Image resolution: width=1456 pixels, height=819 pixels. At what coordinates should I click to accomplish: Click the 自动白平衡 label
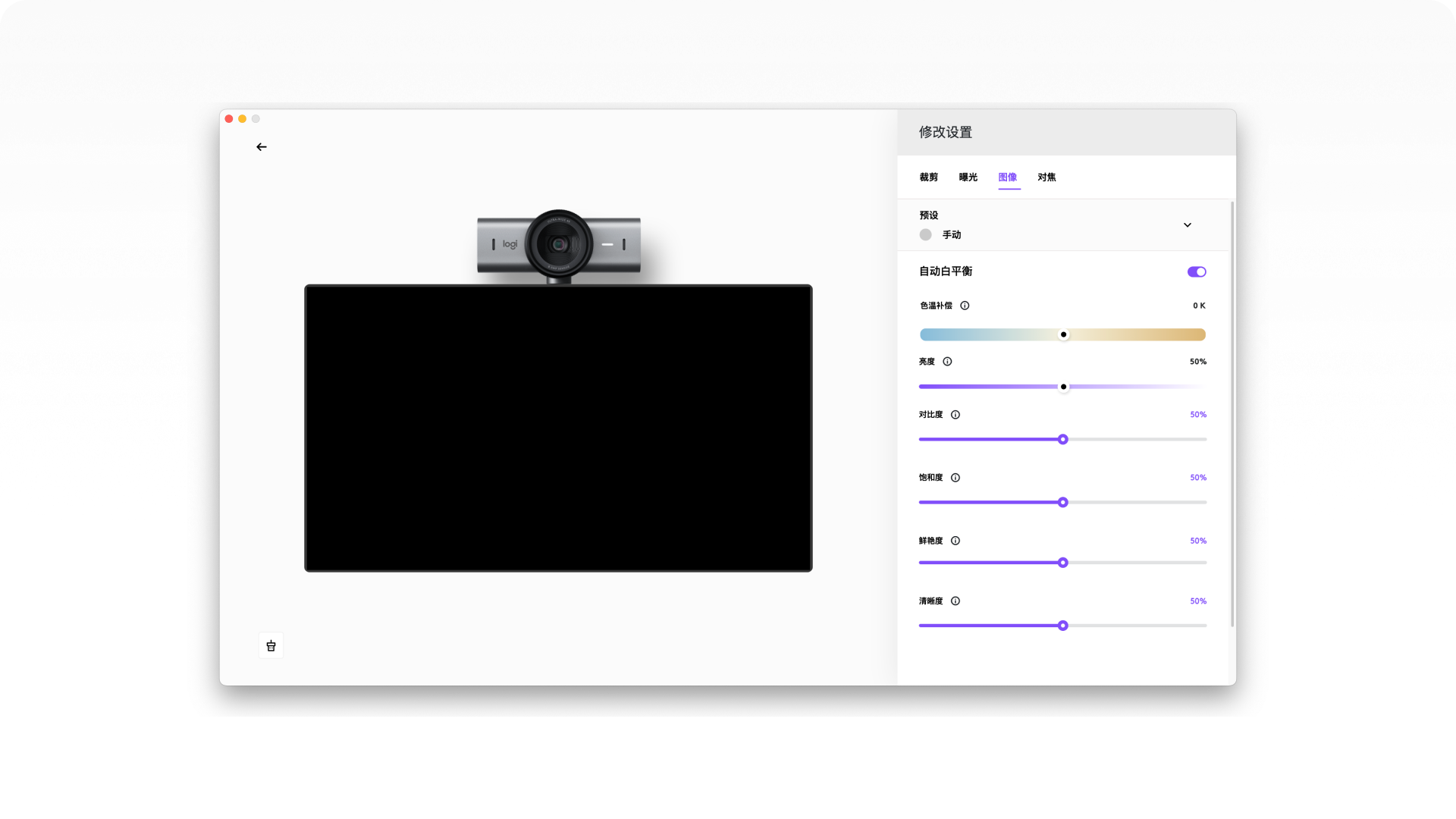946,271
